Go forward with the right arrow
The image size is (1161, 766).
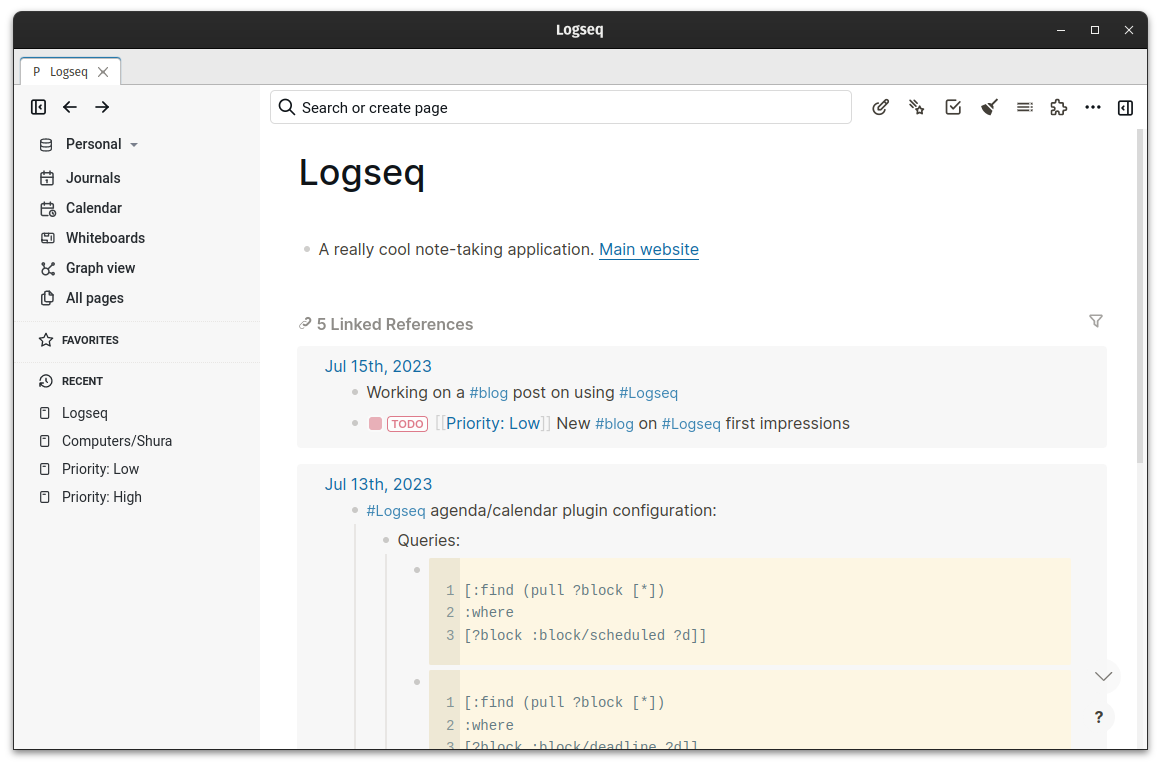[102, 107]
